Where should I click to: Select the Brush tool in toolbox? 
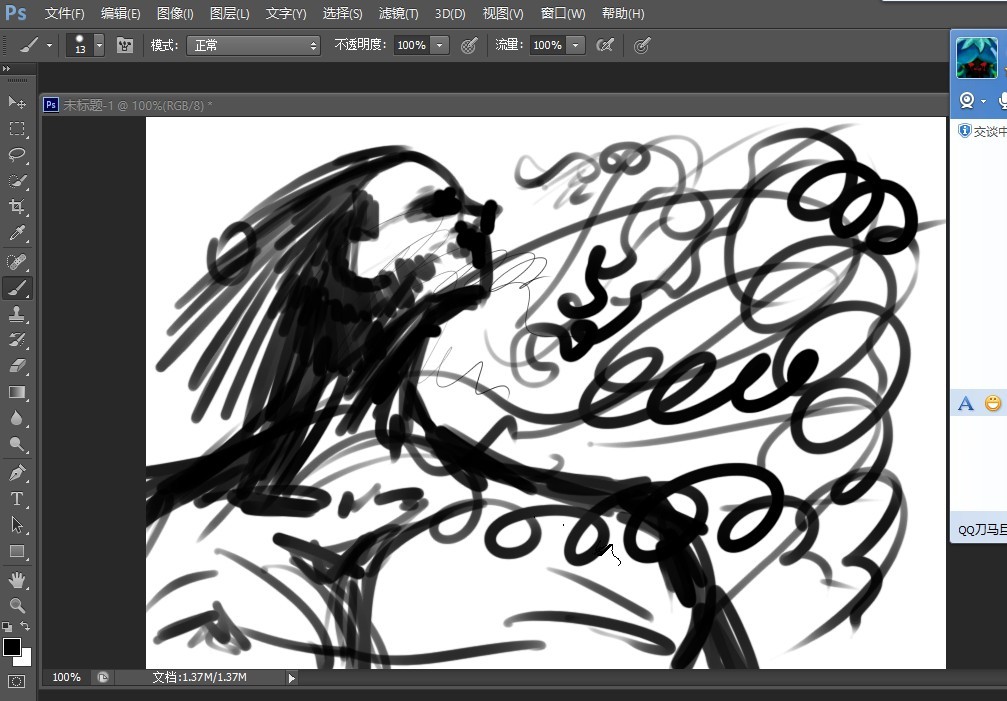(17, 288)
